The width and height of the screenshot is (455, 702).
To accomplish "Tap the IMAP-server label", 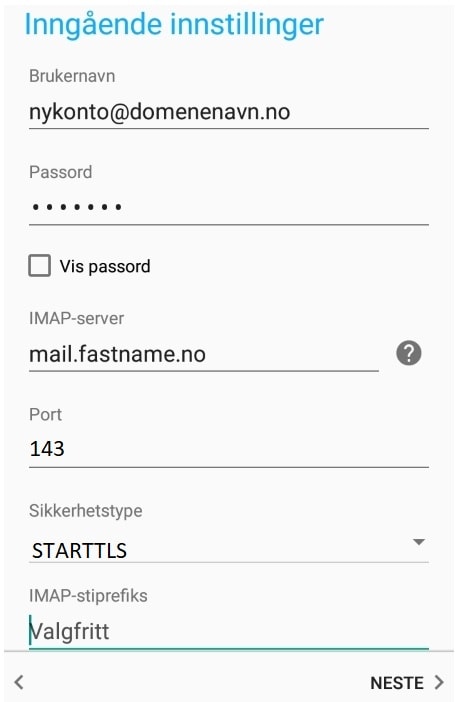I will pyautogui.click(x=77, y=318).
